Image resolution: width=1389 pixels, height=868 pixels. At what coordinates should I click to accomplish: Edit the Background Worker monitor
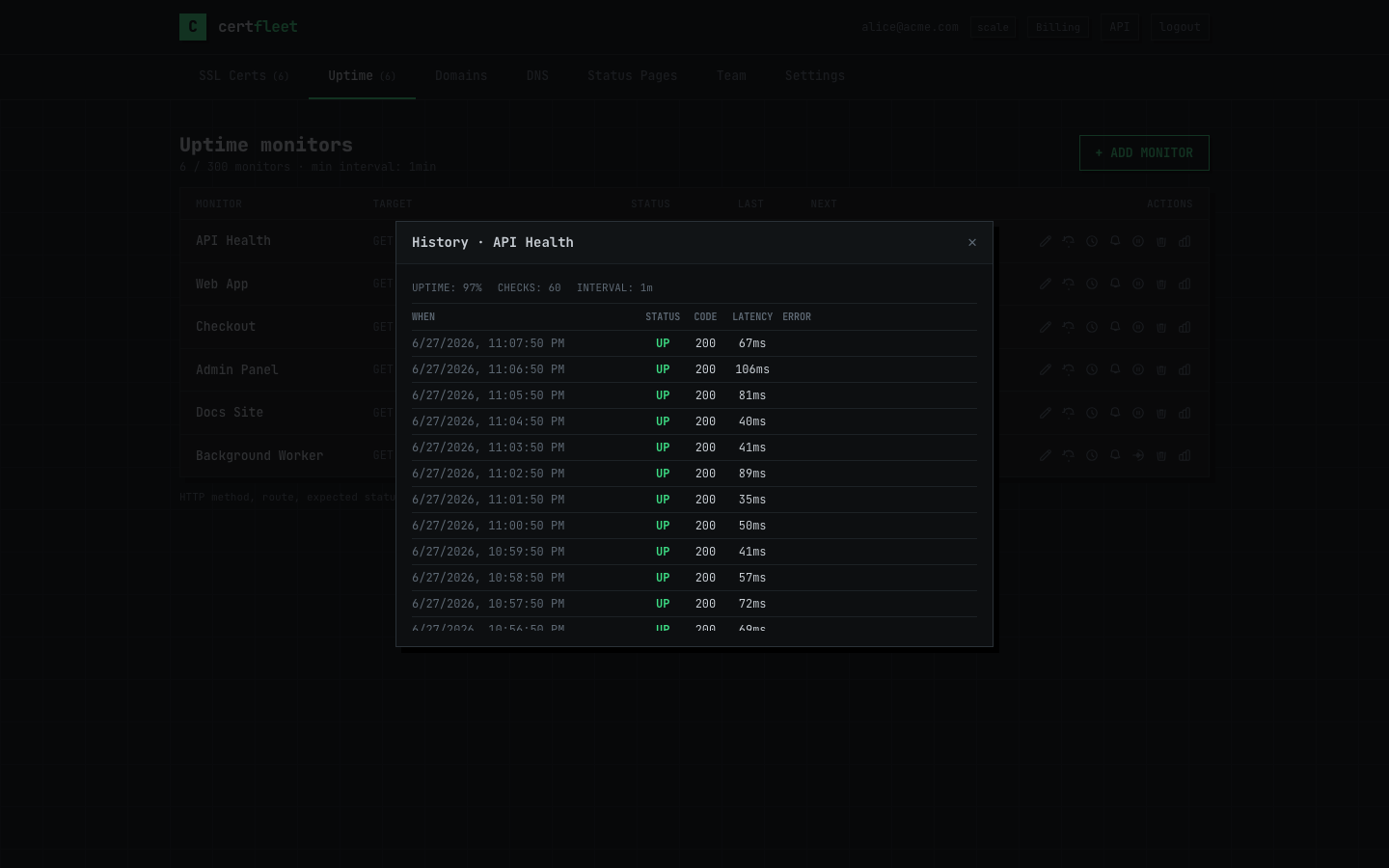[x=1046, y=455]
